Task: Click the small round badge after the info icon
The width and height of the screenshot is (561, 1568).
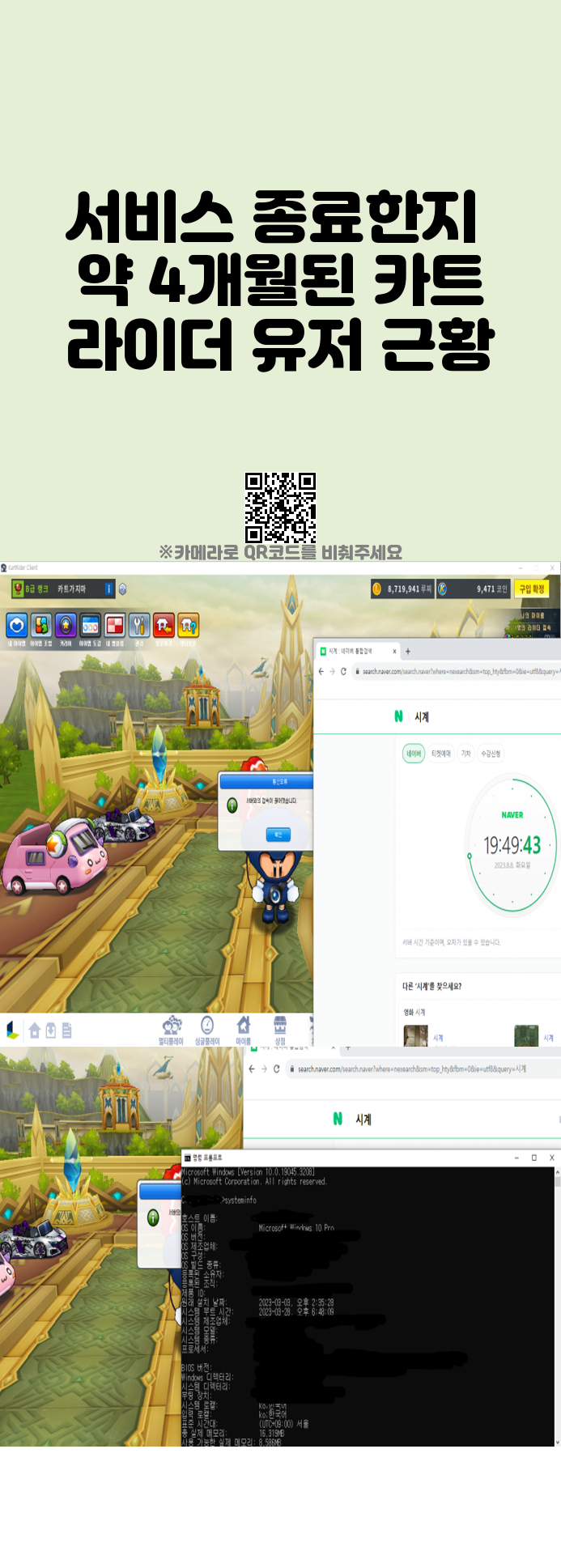Action: [x=122, y=589]
